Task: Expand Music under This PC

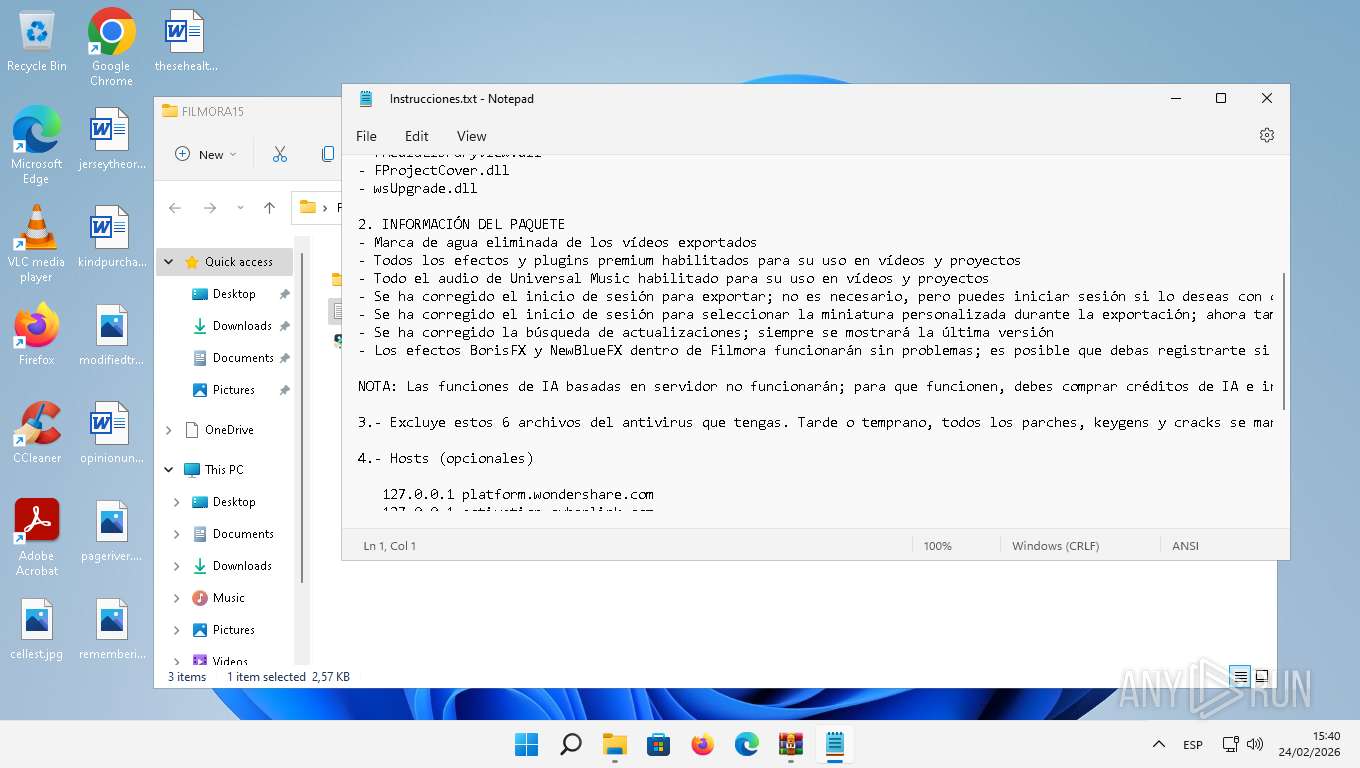Action: (177, 598)
